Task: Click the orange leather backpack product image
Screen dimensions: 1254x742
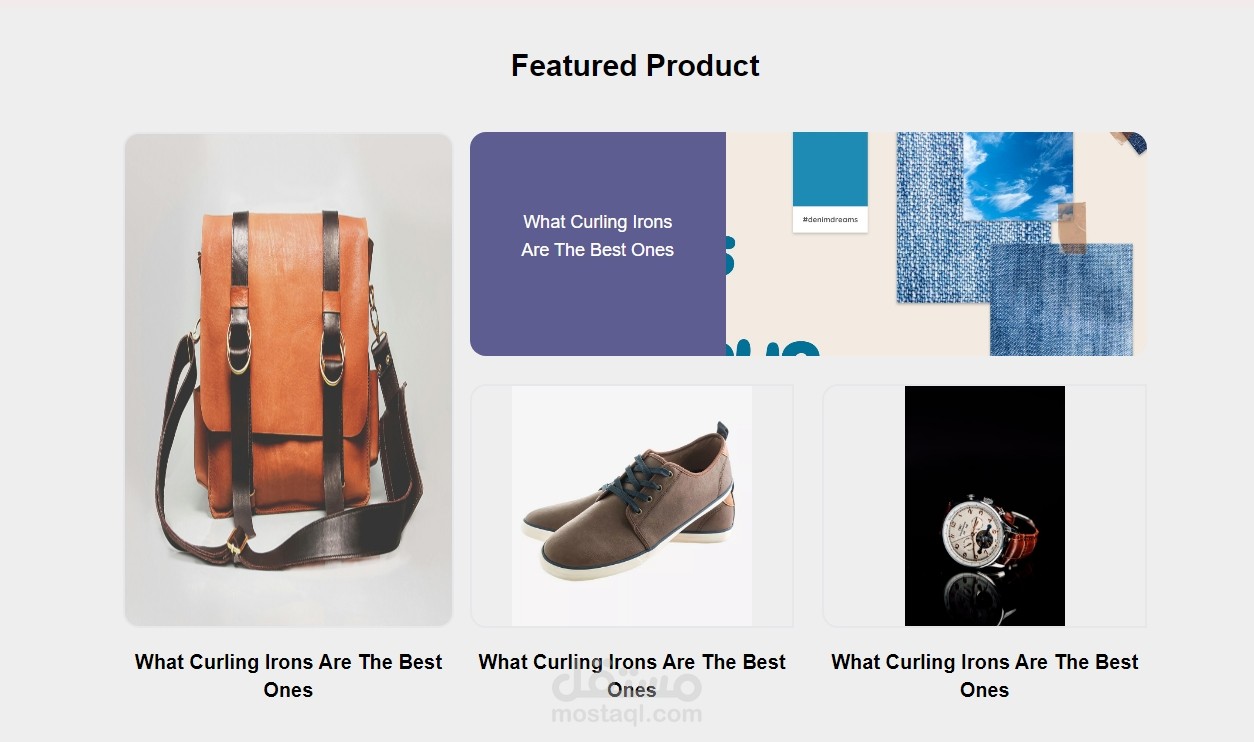Action: pyautogui.click(x=288, y=380)
